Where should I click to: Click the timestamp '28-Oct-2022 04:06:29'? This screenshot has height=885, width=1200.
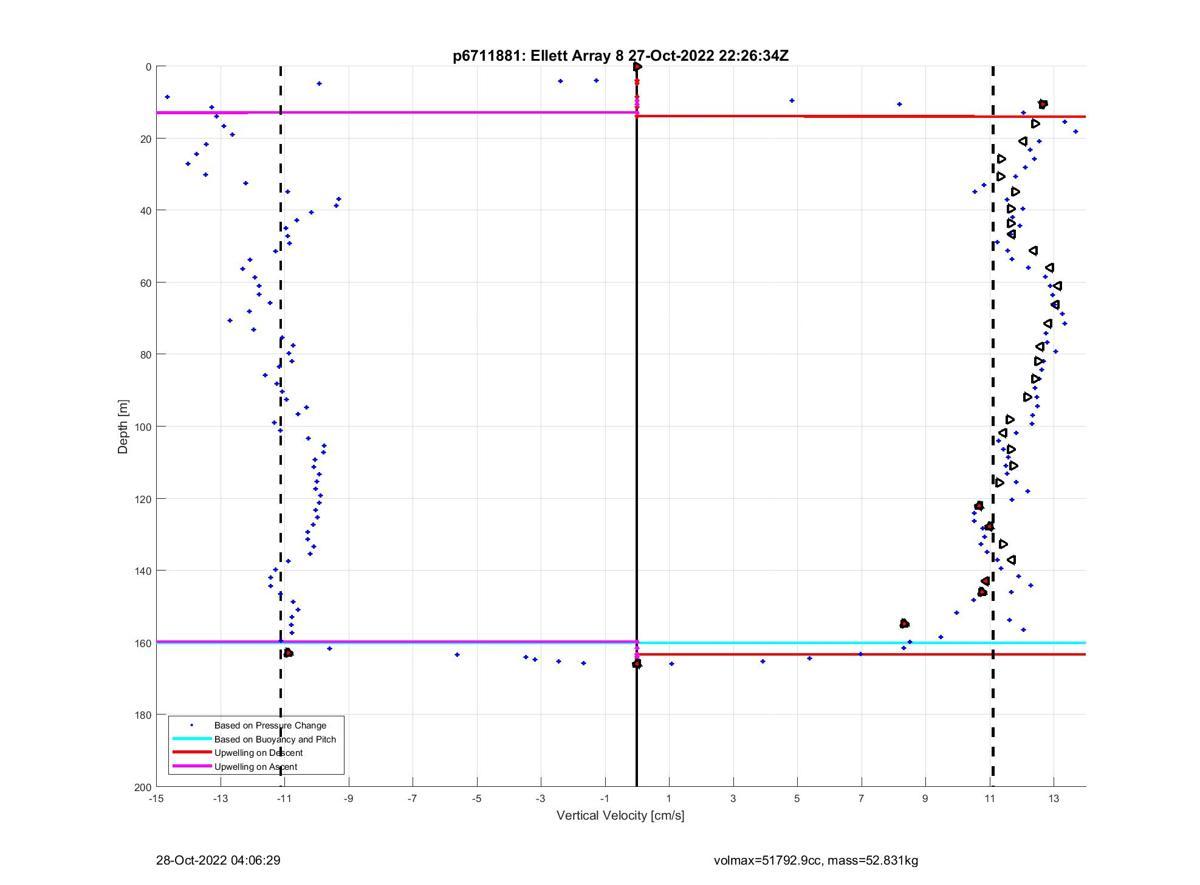pyautogui.click(x=218, y=860)
